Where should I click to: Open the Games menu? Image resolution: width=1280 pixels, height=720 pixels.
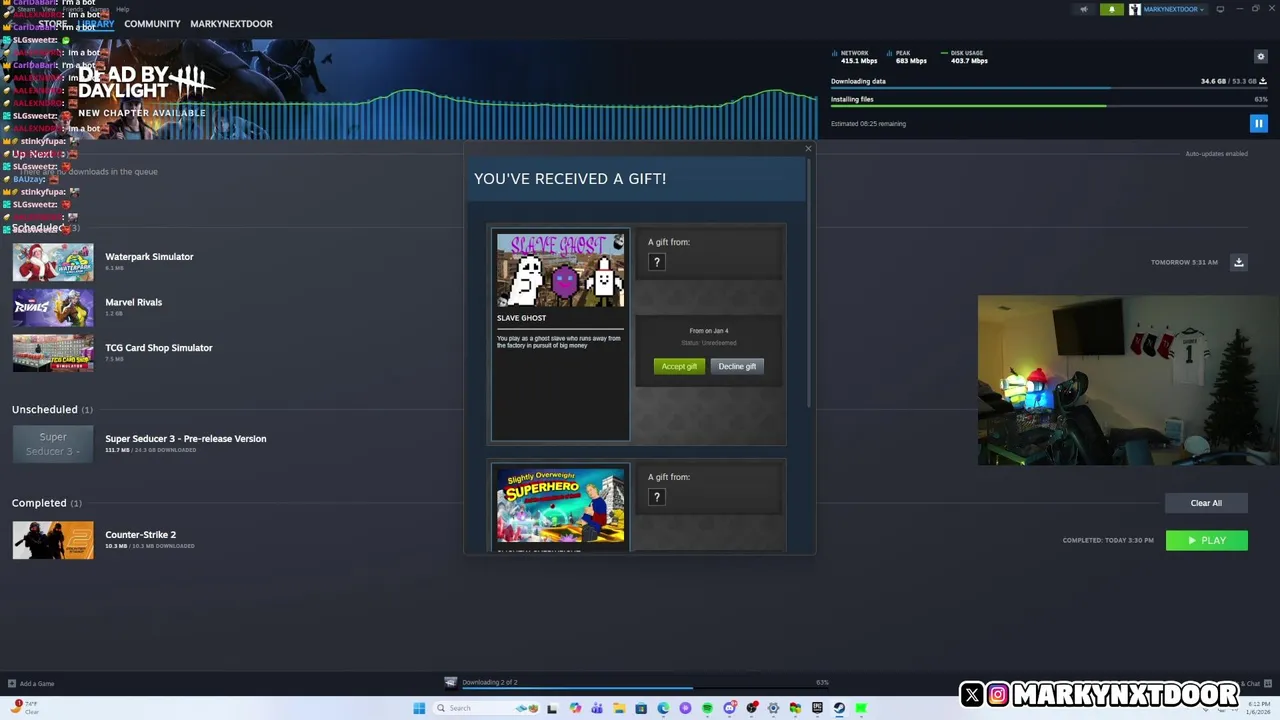99,9
